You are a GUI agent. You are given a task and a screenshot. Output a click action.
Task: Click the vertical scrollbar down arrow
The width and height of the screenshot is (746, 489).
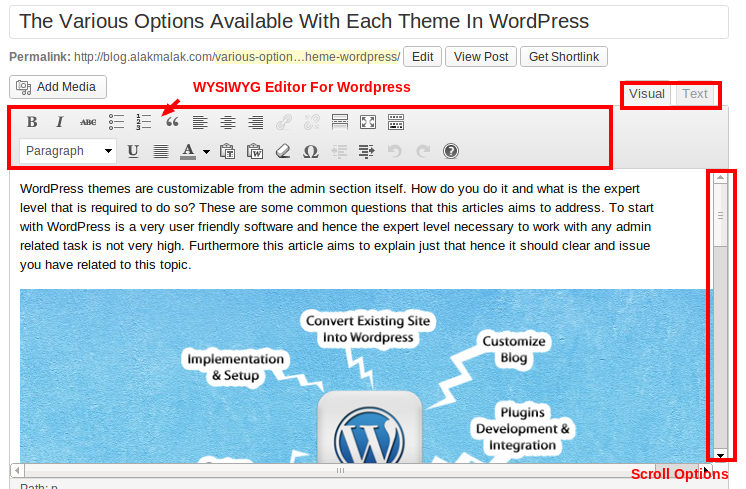721,455
